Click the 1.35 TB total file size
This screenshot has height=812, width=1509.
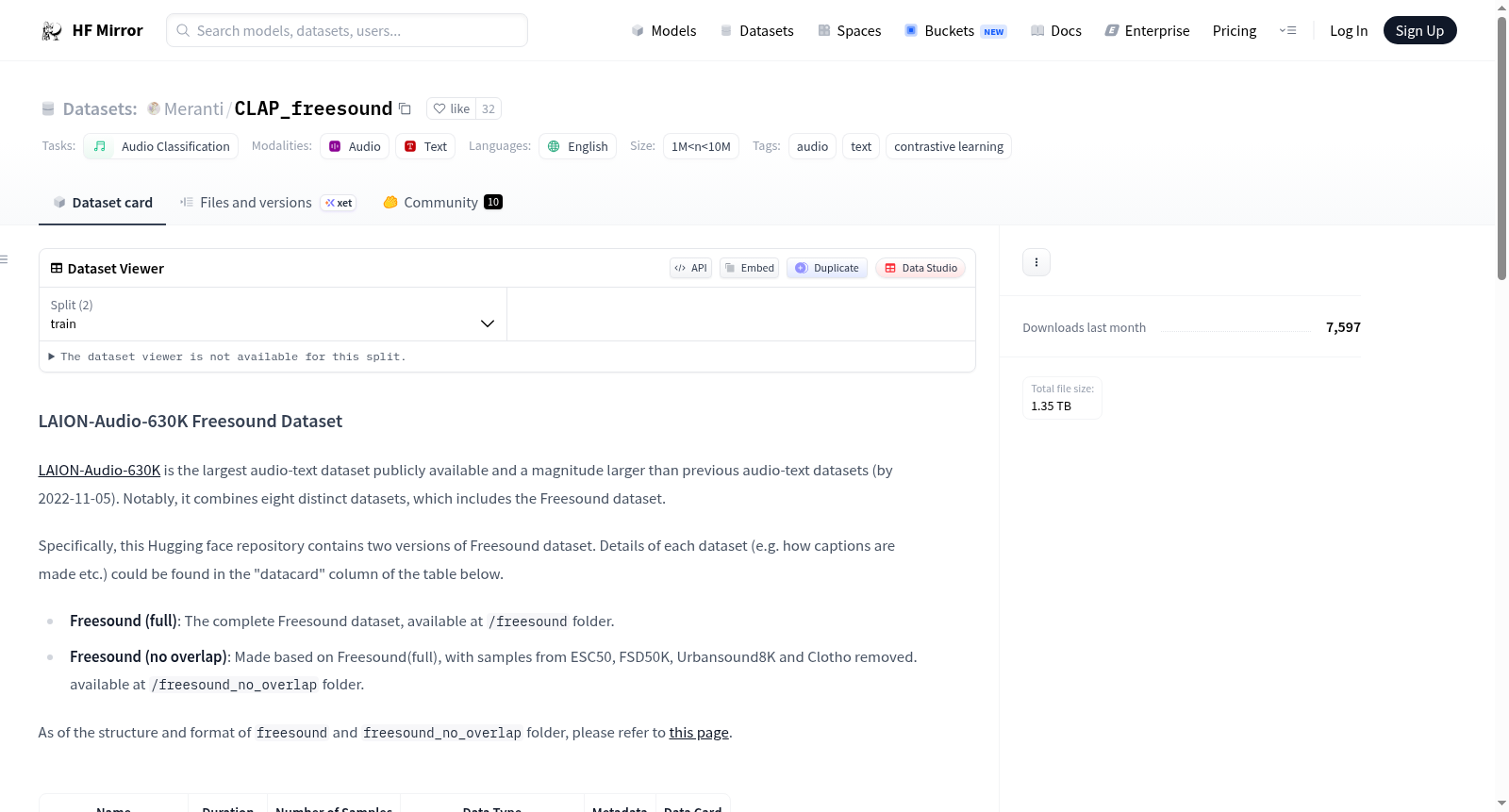(1051, 406)
